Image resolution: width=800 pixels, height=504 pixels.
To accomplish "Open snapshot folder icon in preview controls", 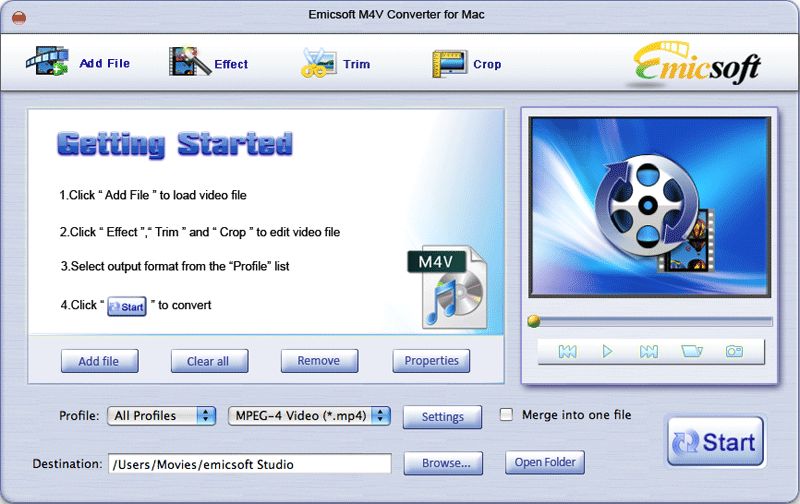I will pyautogui.click(x=692, y=351).
